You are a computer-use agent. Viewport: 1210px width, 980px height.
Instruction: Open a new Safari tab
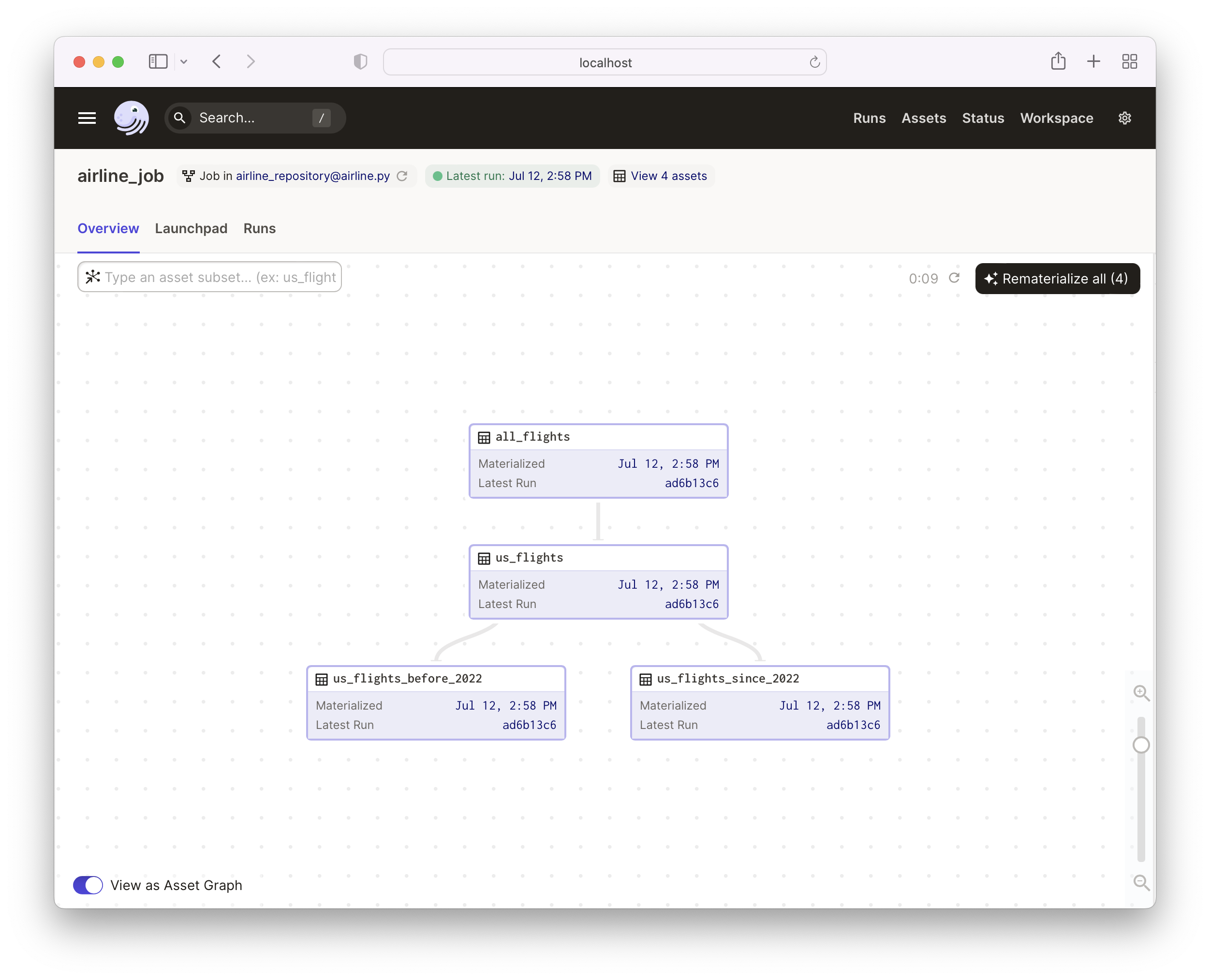(x=1093, y=61)
